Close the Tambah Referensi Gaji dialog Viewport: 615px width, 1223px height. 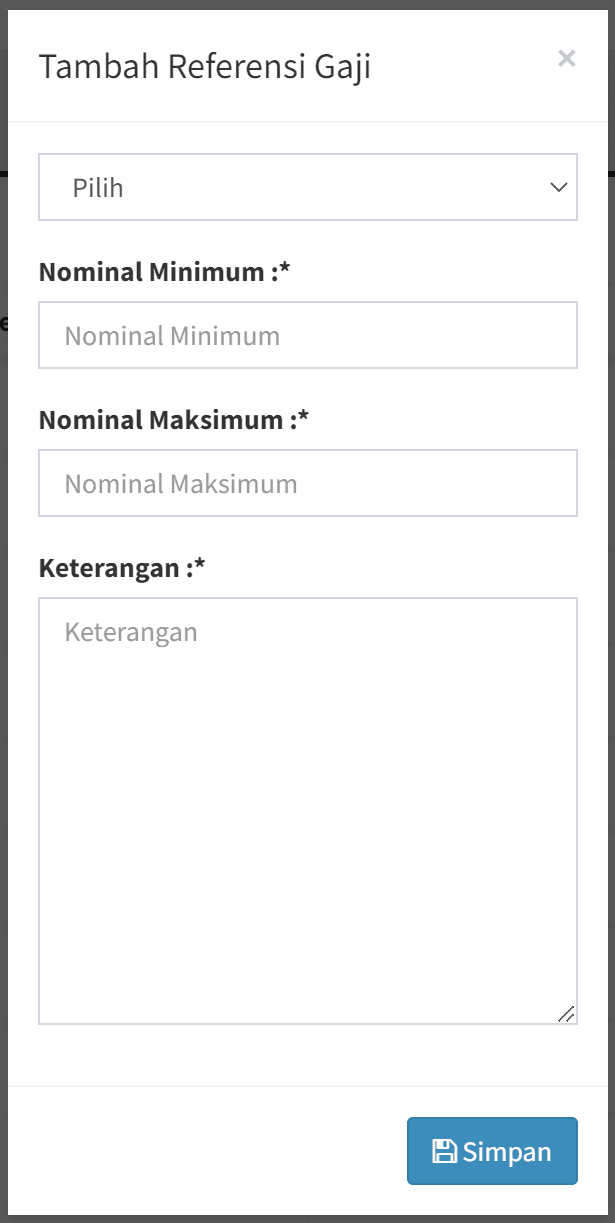click(567, 58)
